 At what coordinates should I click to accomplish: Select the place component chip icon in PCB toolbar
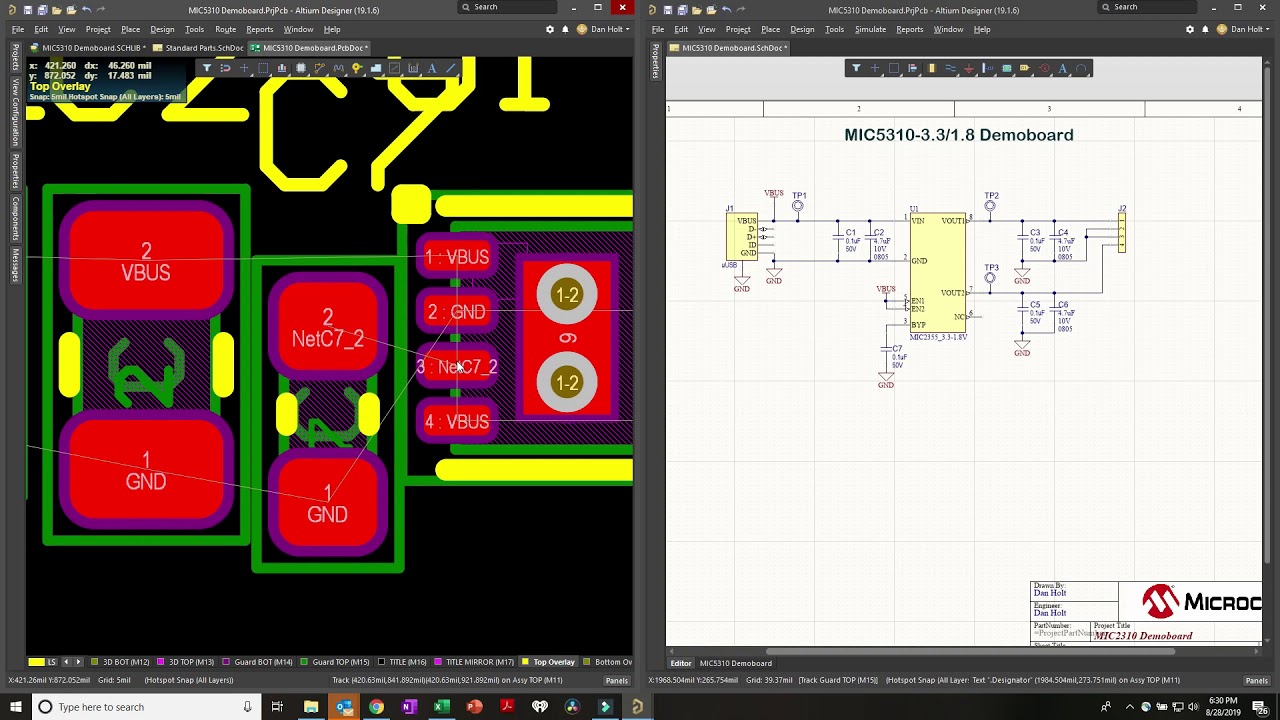301,68
